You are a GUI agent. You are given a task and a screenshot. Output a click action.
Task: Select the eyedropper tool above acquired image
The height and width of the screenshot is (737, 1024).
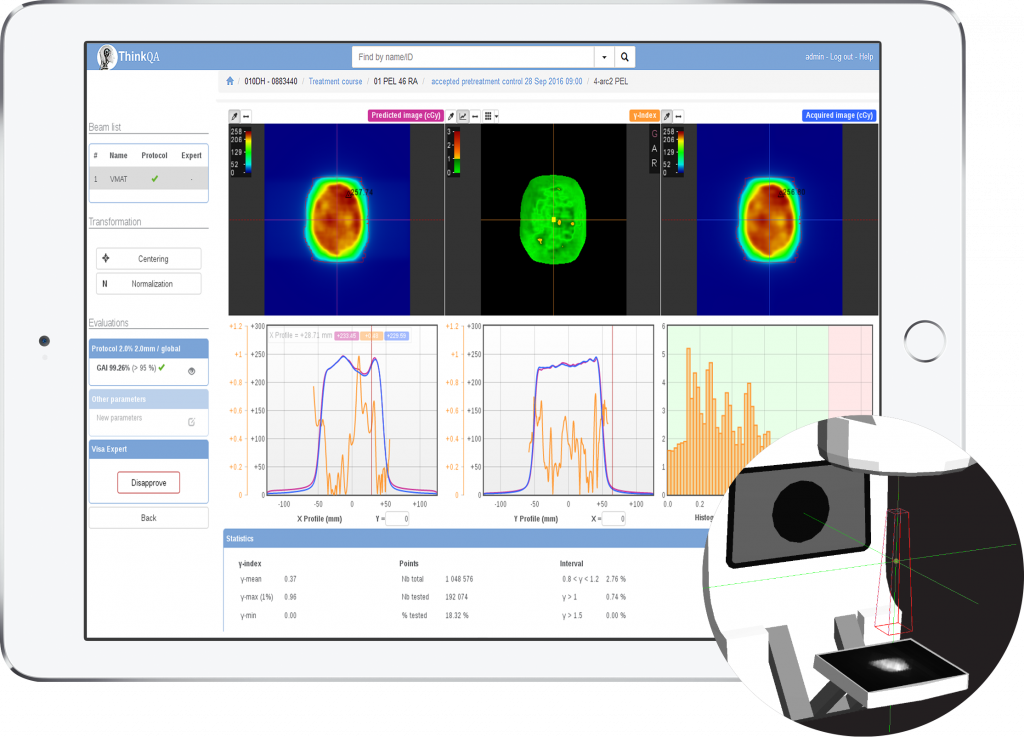667,116
